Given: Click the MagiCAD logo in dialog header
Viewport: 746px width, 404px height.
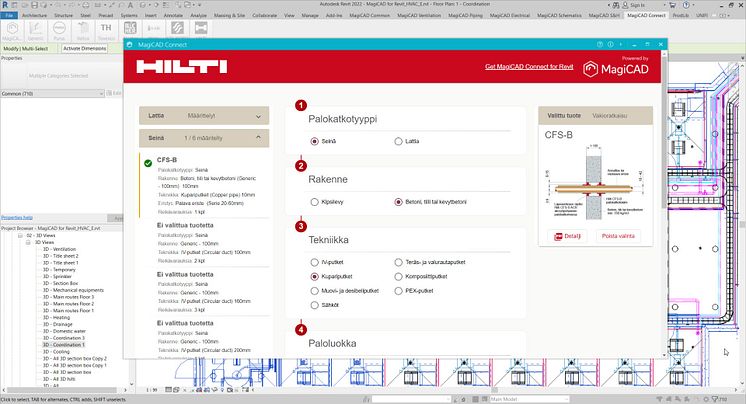Looking at the screenshot, I should (616, 69).
